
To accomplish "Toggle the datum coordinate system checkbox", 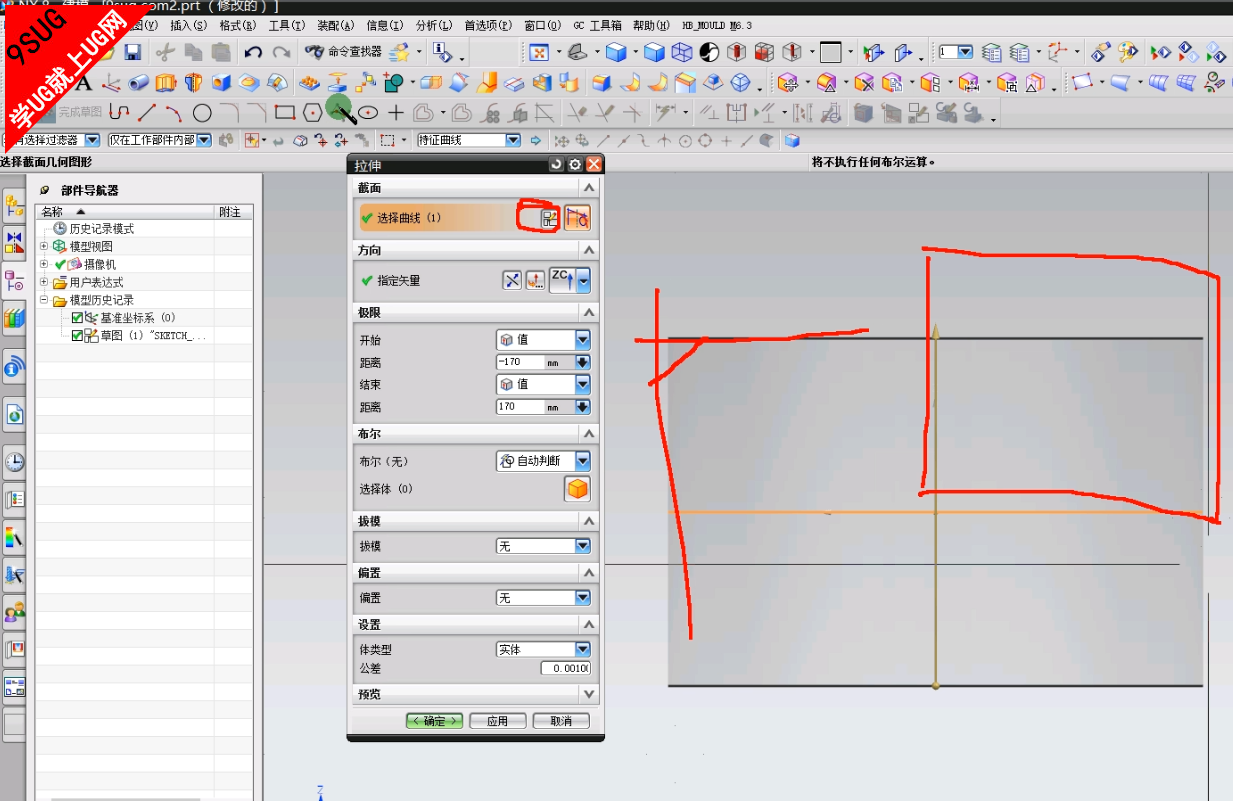I will click(77, 318).
